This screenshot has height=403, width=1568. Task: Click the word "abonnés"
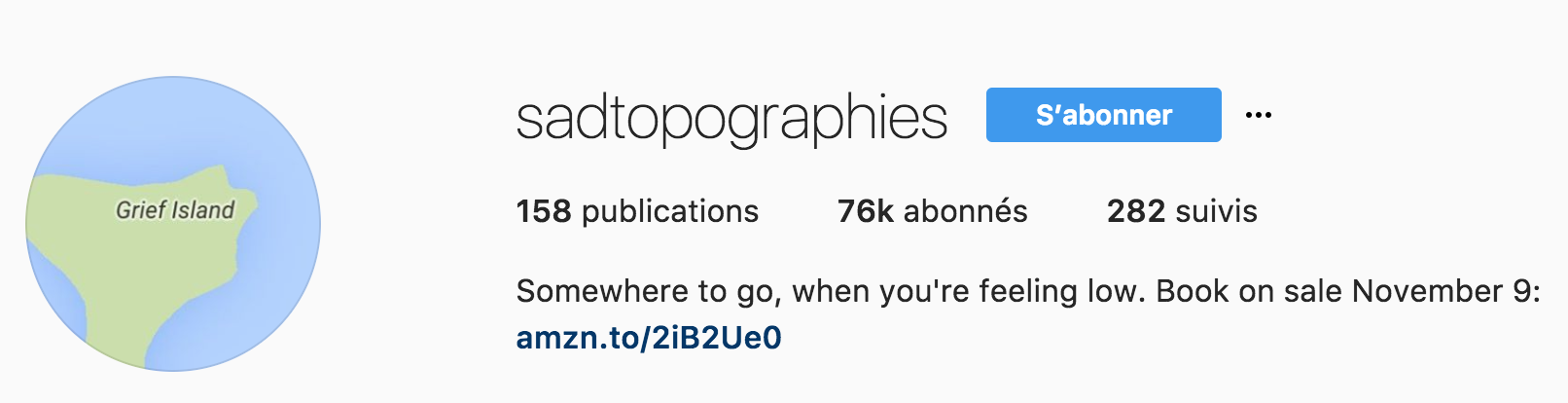965,211
